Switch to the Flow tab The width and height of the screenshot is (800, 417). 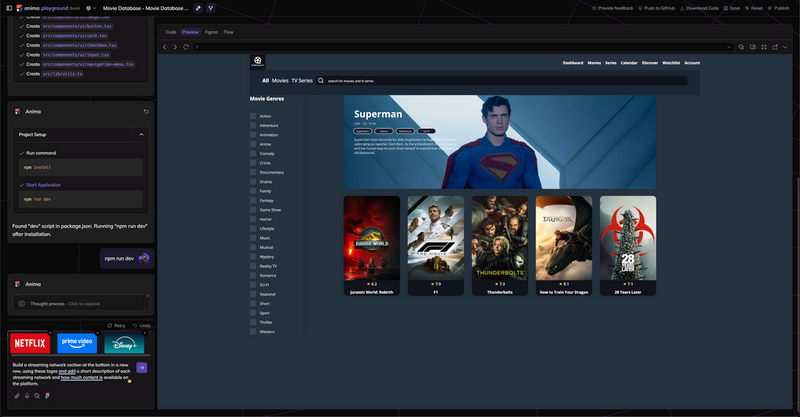[229, 32]
